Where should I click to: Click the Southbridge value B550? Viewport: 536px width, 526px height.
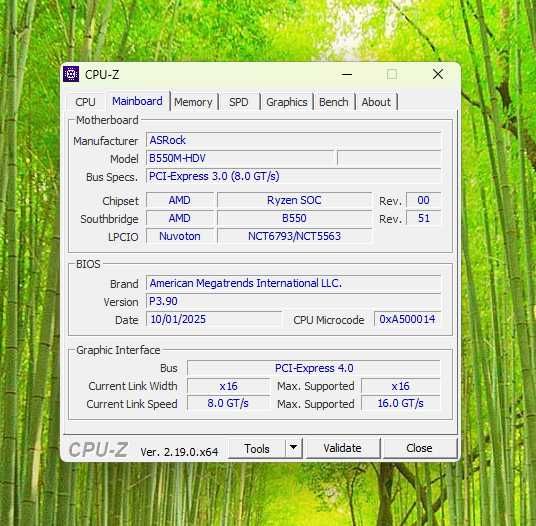coord(294,218)
